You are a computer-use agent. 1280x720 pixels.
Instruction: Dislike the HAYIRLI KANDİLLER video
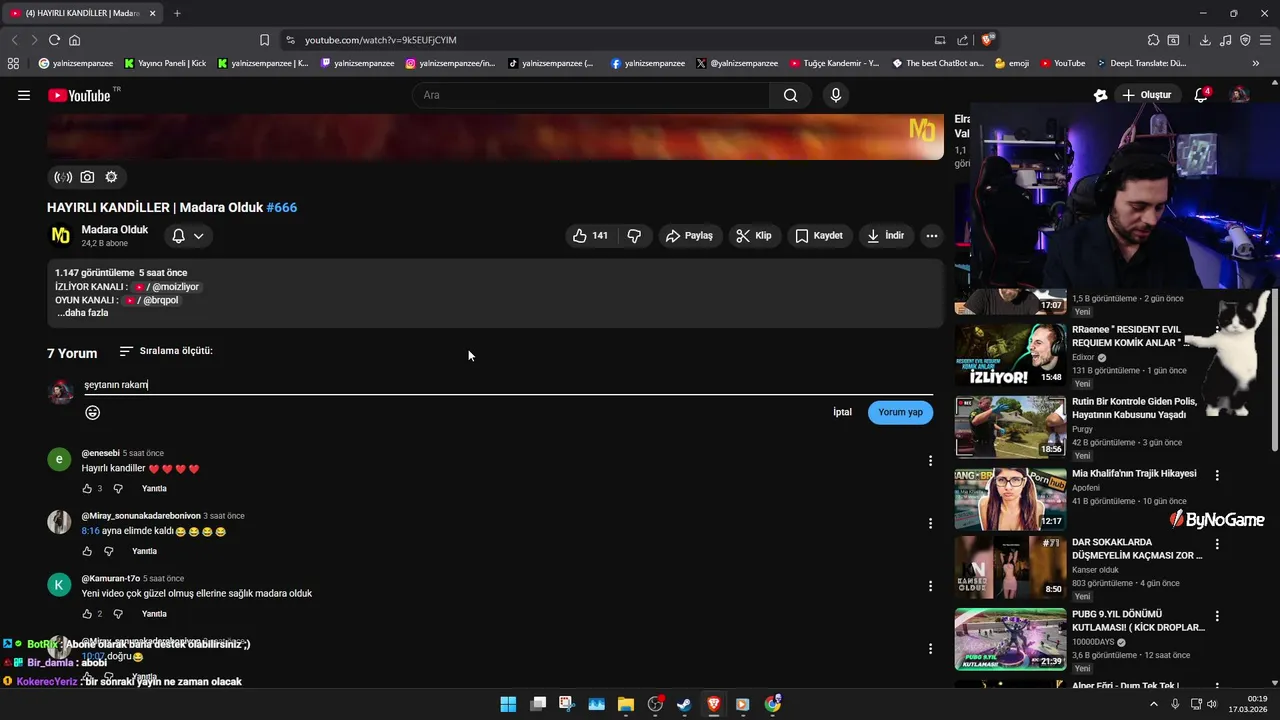click(634, 236)
